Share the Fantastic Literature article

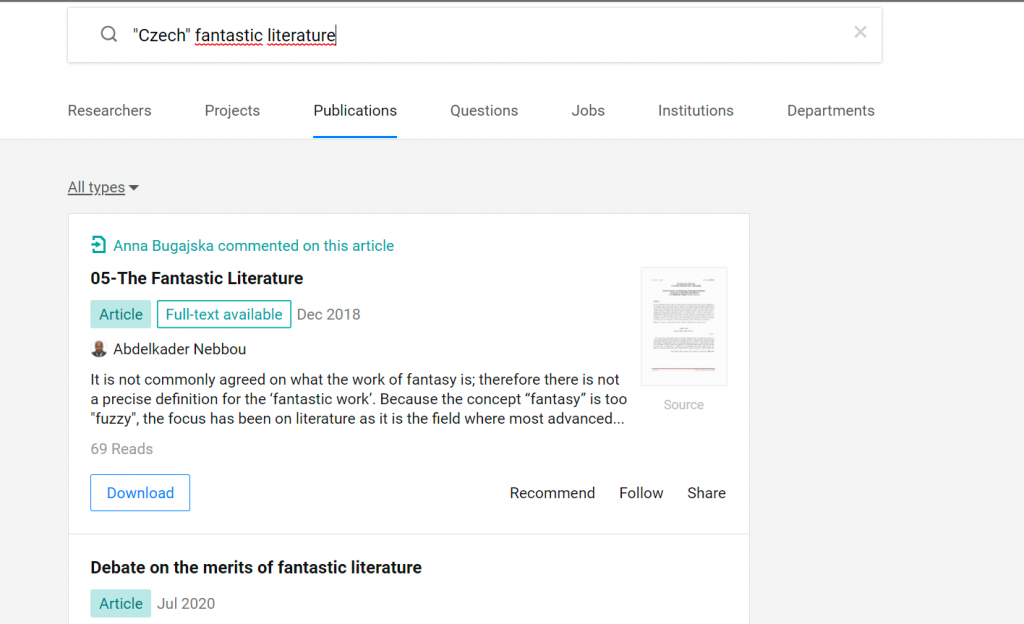[706, 493]
